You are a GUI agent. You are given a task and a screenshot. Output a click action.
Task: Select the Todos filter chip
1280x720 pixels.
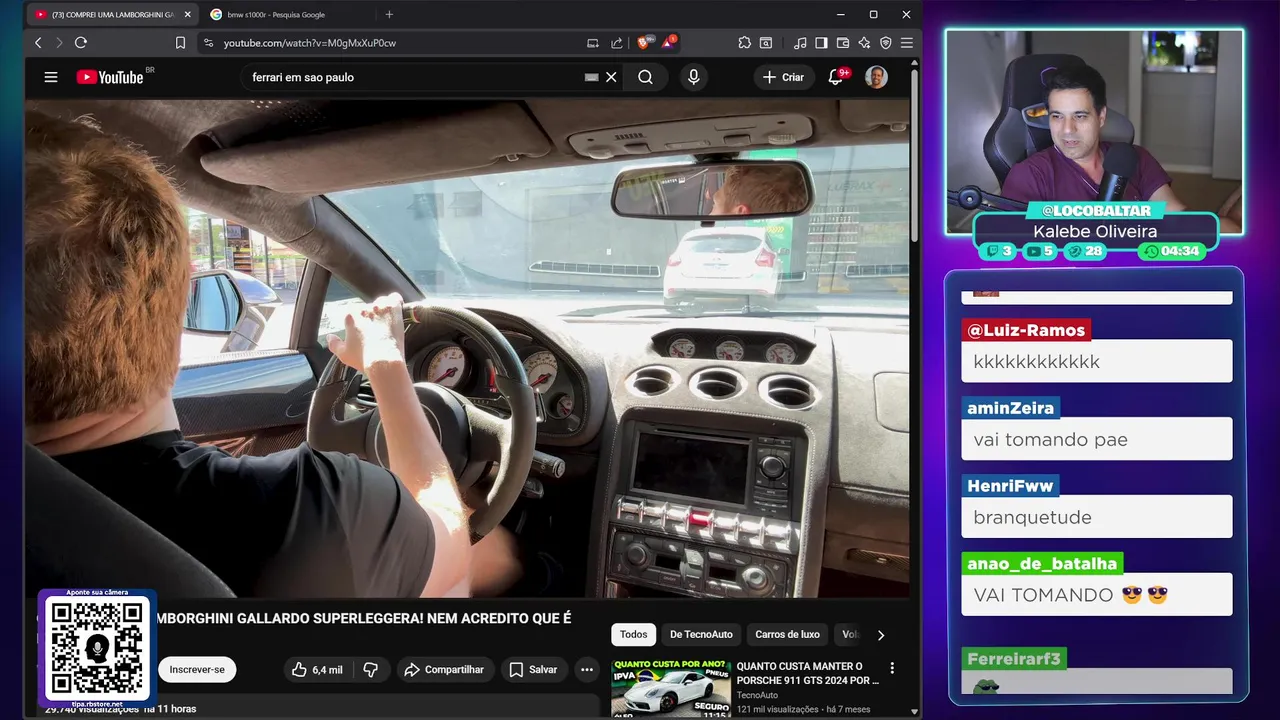634,634
